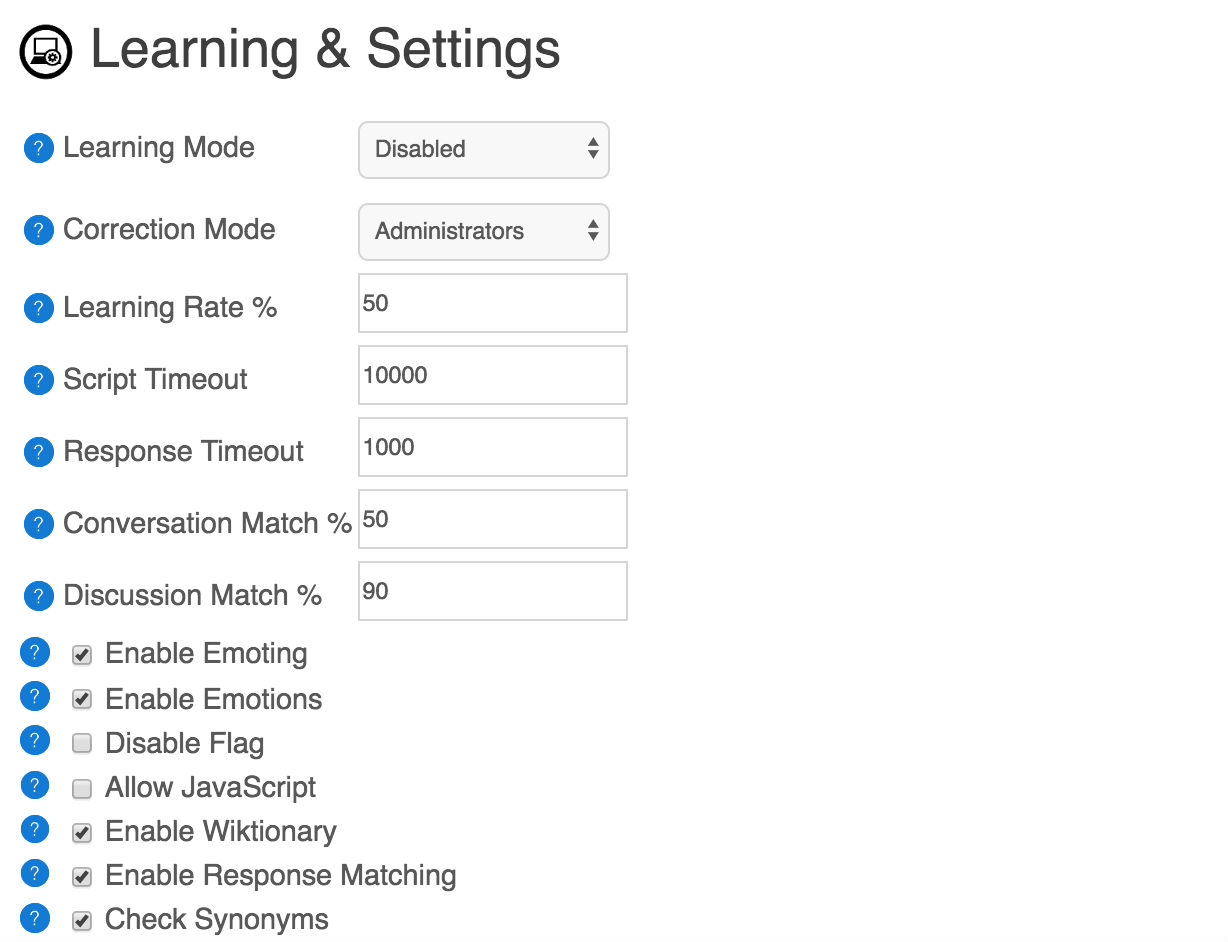The height and width of the screenshot is (942, 1228).
Task: Click the Learning Rate % input field
Action: pyautogui.click(x=493, y=303)
